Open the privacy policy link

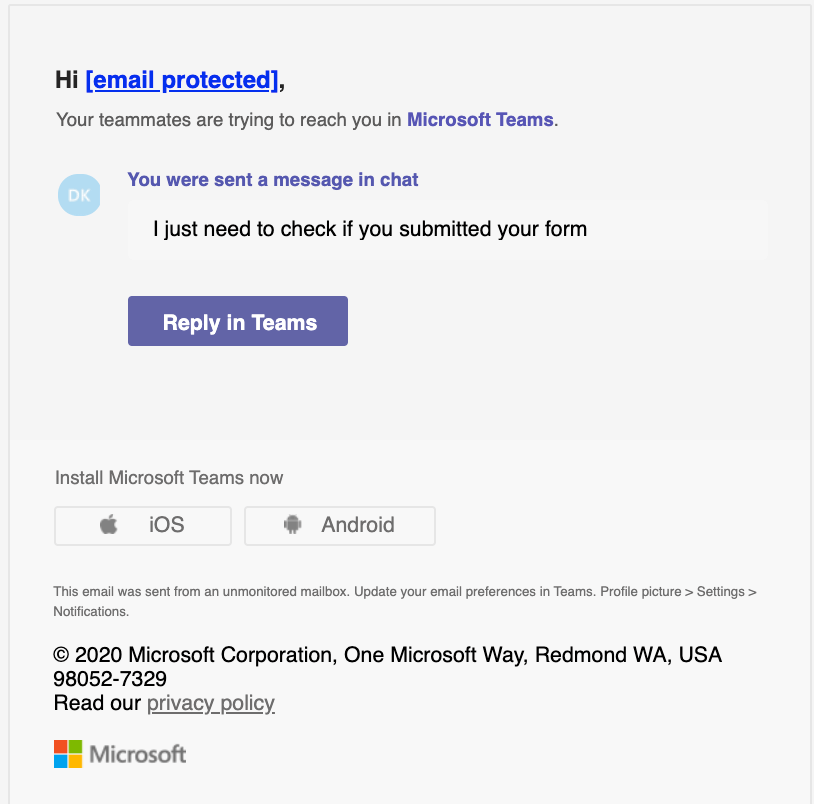[210, 703]
